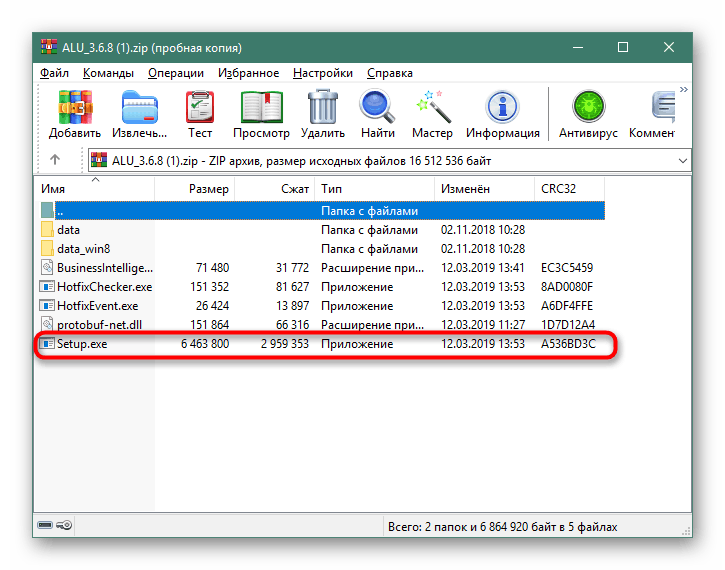Viewport: 725px width, 570px height.
Task: Go up one folder level arrow
Action: (55, 160)
